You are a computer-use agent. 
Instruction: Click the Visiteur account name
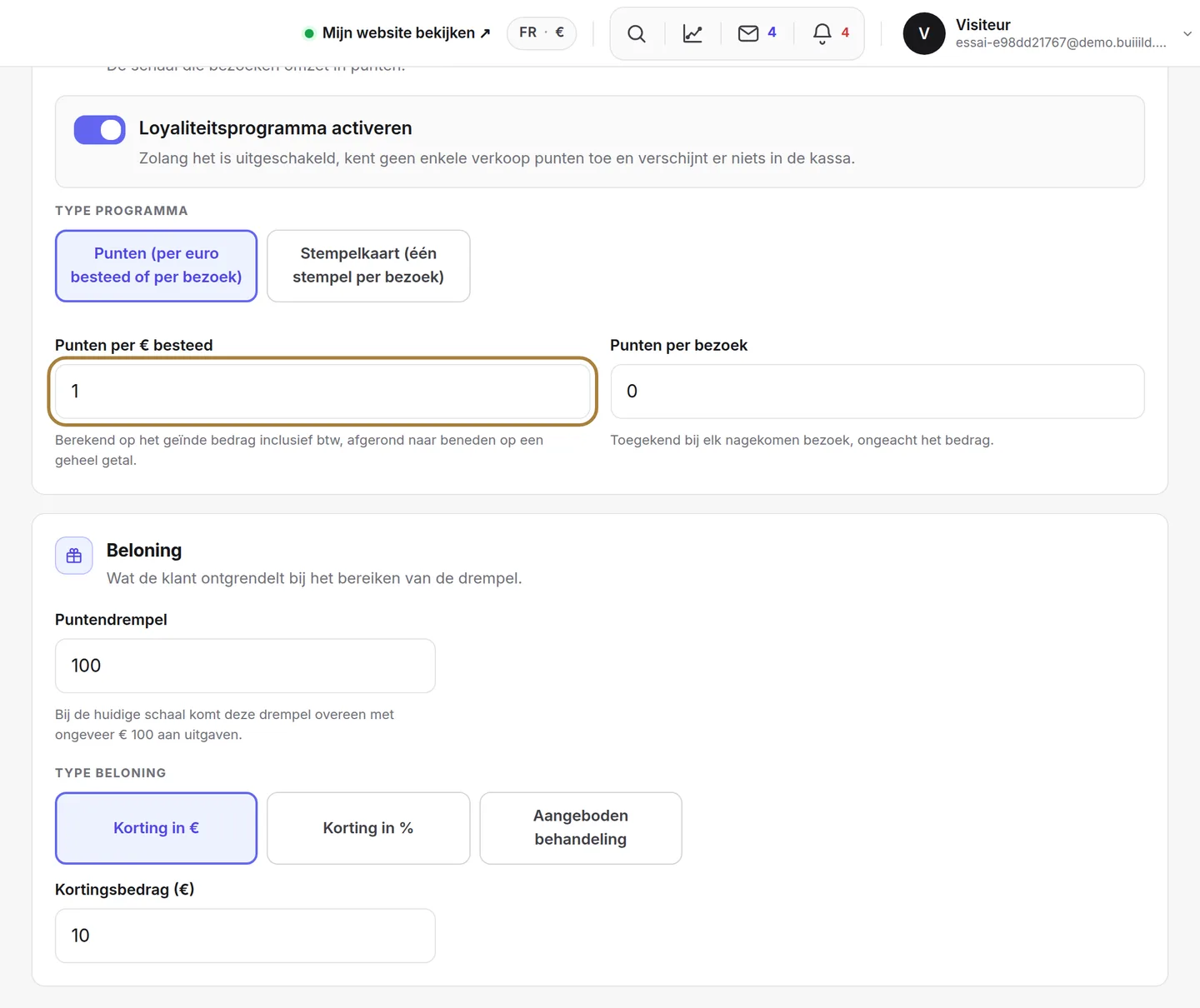click(x=983, y=25)
